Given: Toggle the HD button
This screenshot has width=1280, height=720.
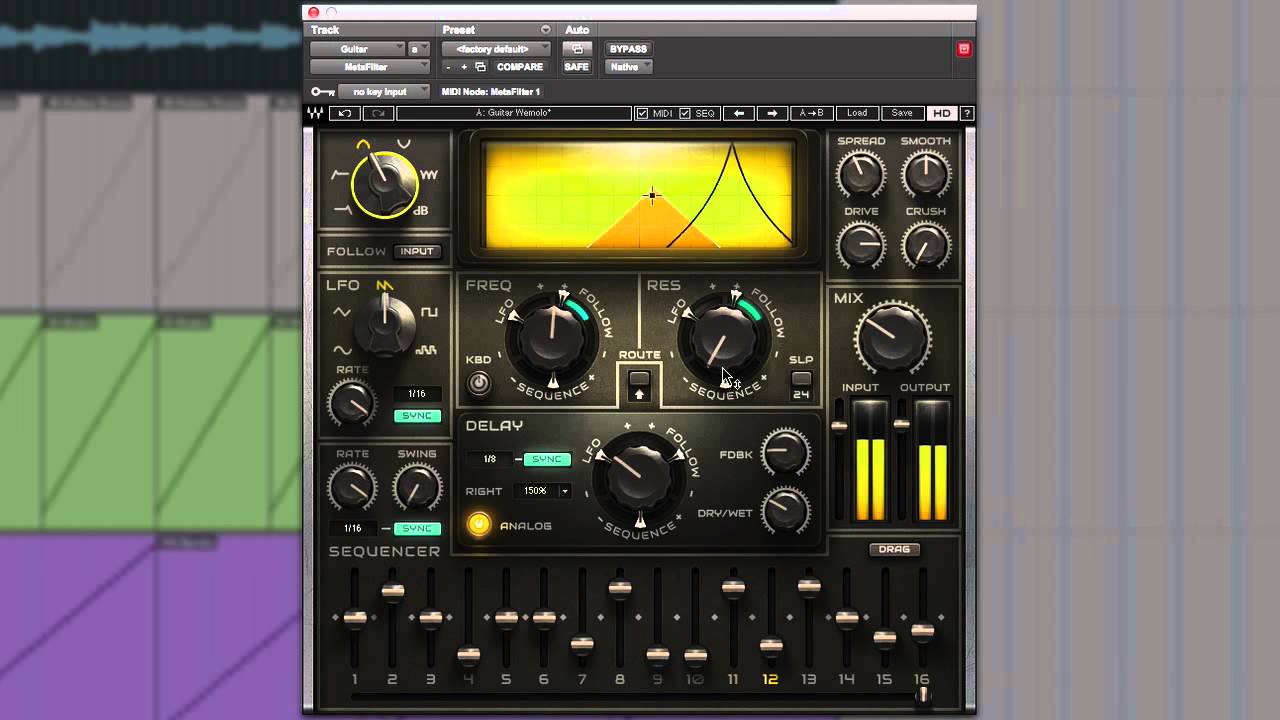Looking at the screenshot, I should point(941,113).
